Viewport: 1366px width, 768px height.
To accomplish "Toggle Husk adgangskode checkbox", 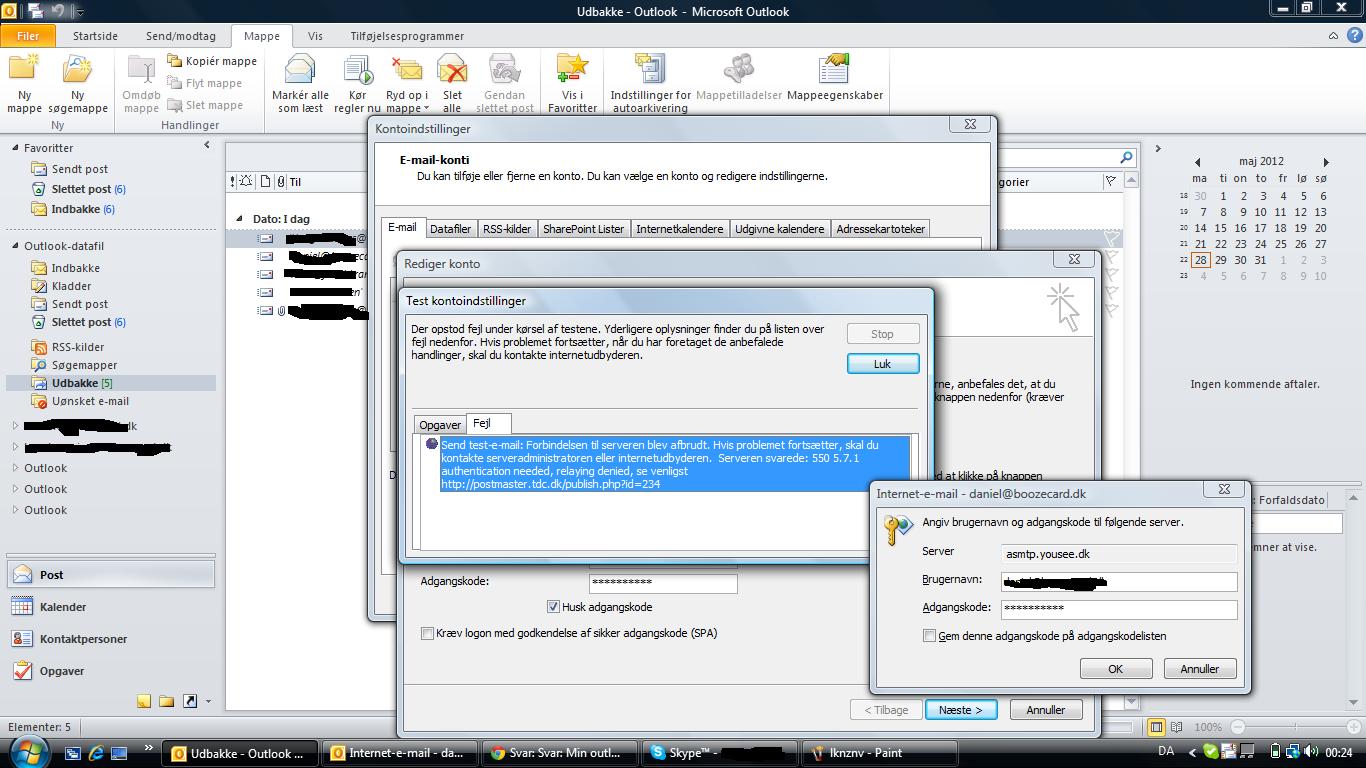I will click(553, 607).
